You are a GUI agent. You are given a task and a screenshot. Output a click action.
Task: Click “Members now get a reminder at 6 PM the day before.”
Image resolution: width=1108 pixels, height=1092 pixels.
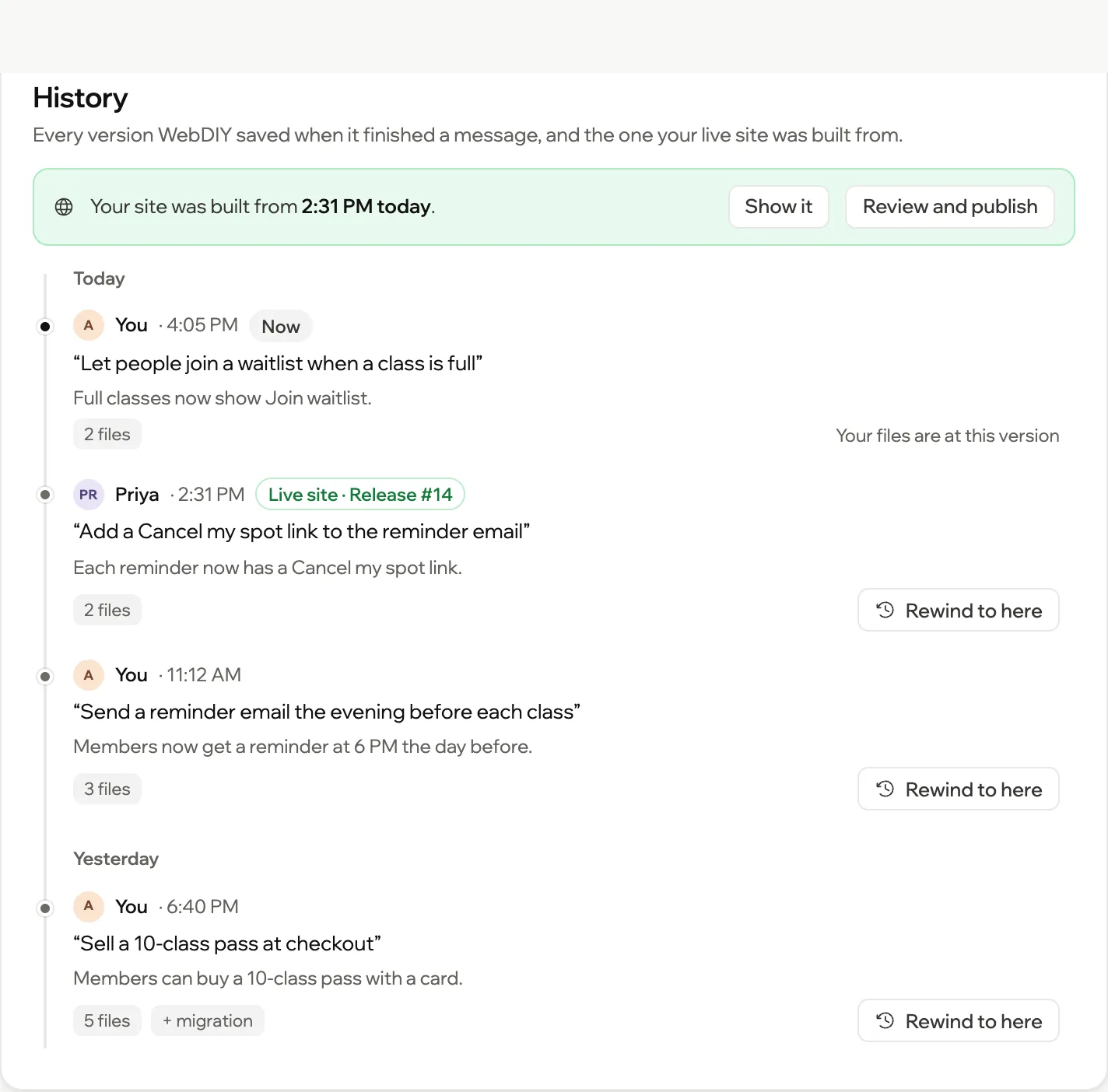pyautogui.click(x=303, y=747)
